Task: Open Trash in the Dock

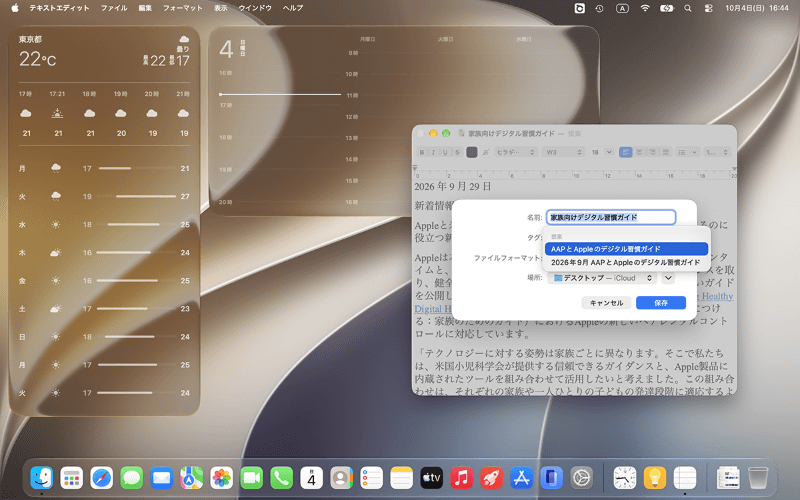Action: [758, 478]
